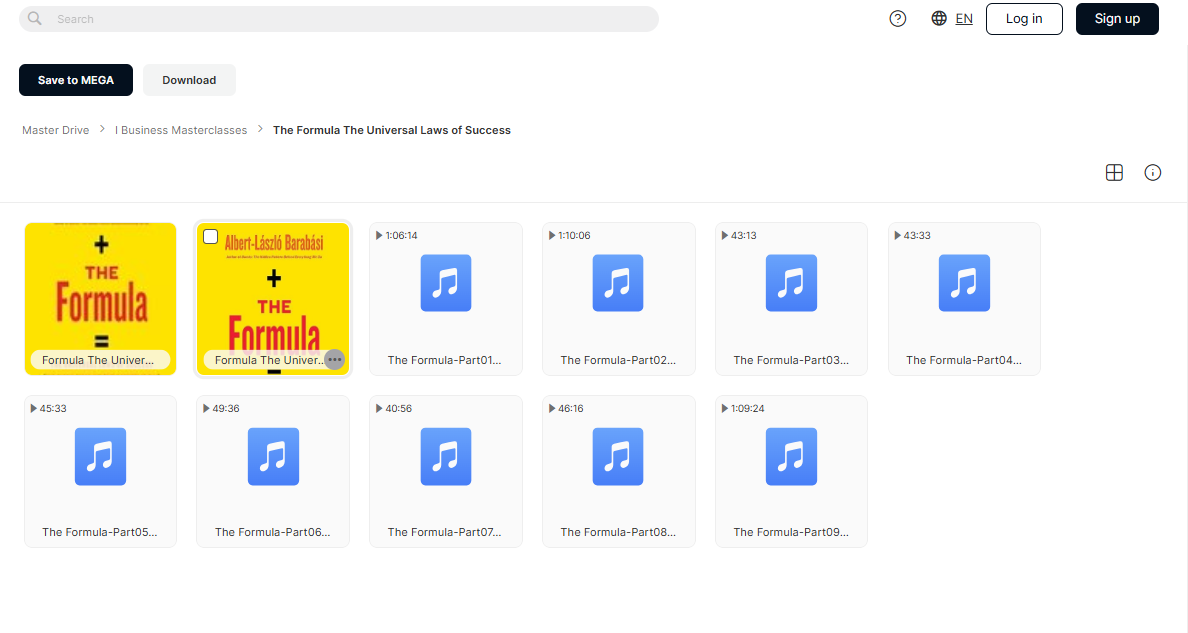
Task: Click file name The Formula-Part05...
Action: click(x=100, y=532)
